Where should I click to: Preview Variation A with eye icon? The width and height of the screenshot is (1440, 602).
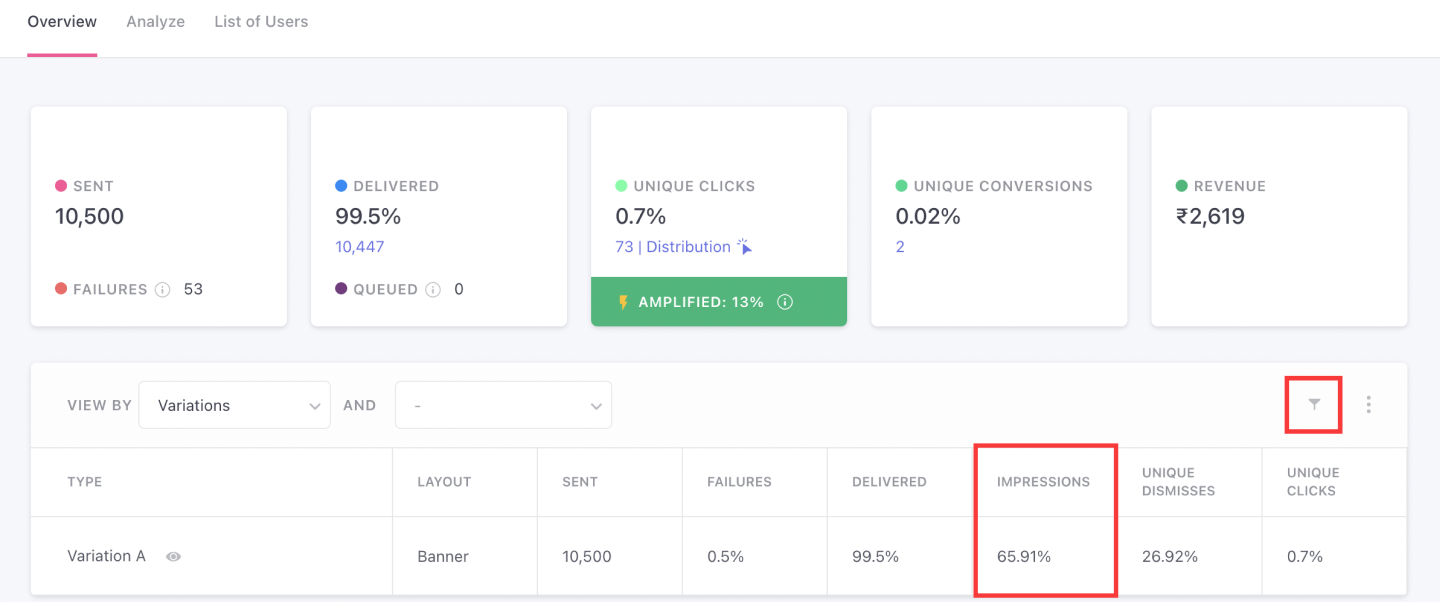(173, 557)
